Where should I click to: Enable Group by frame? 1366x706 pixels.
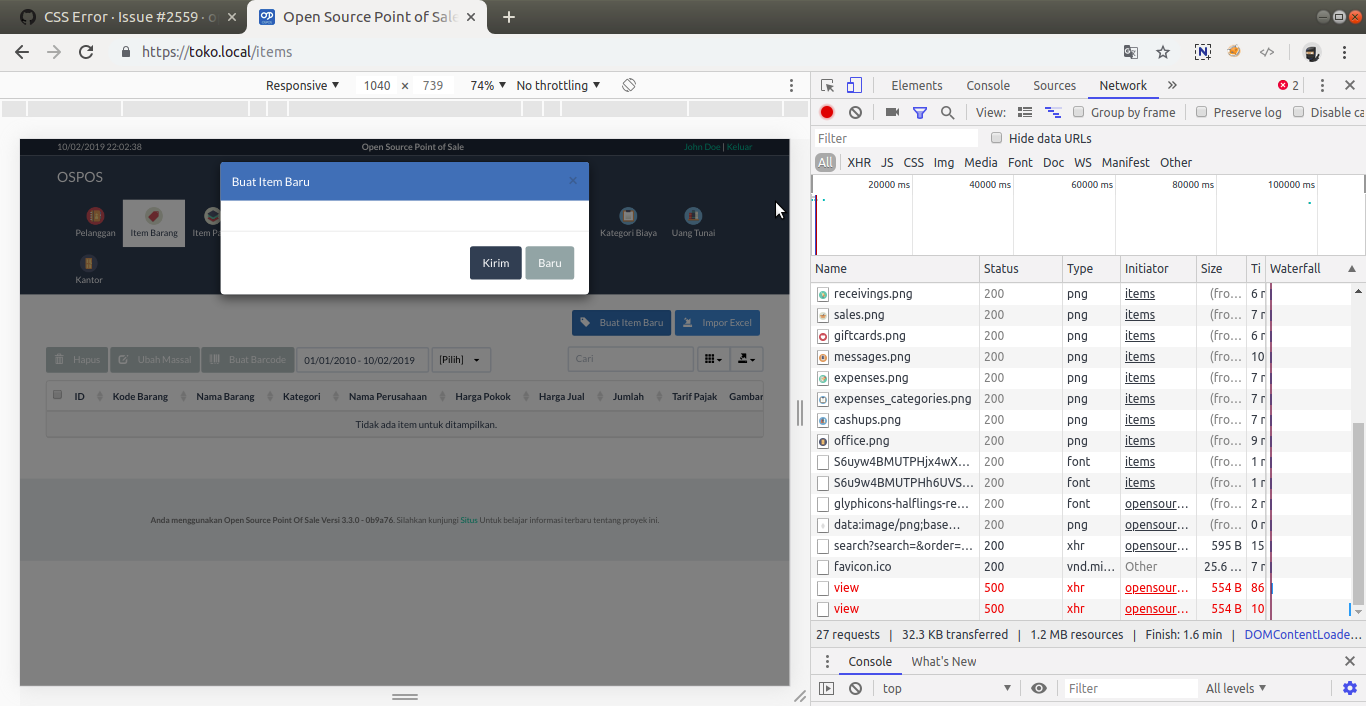pyautogui.click(x=1077, y=112)
